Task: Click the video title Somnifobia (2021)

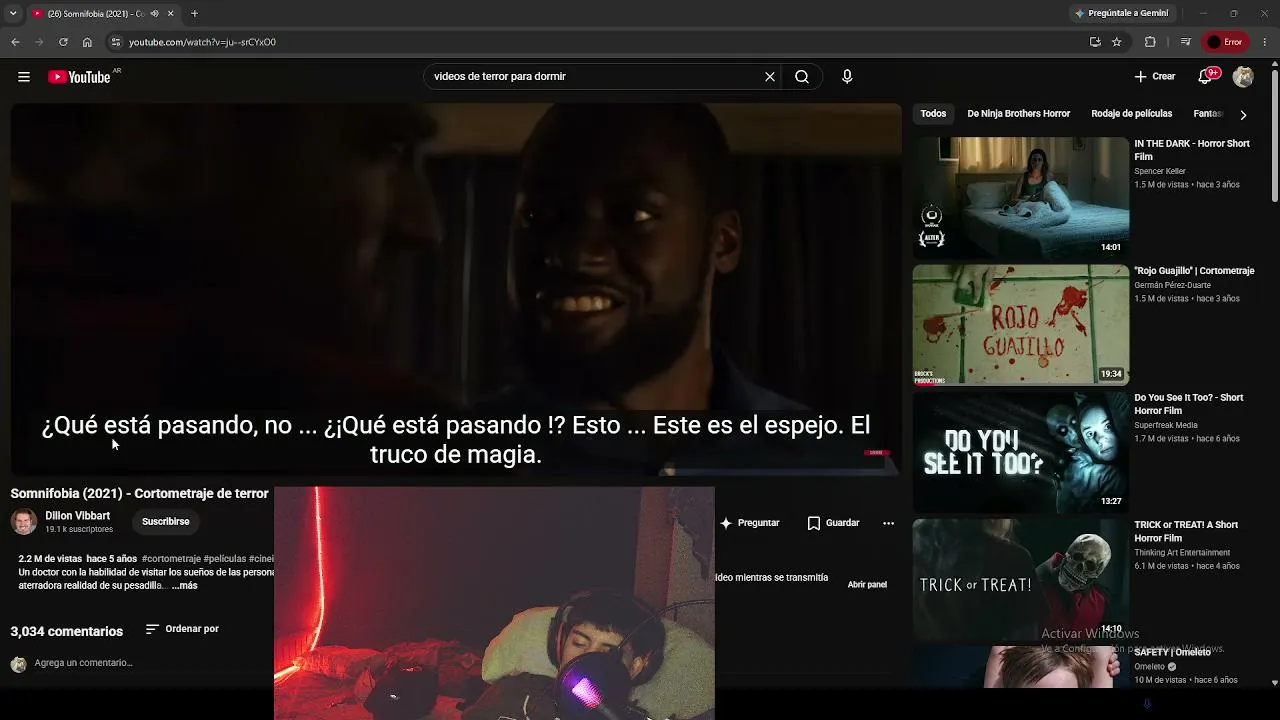Action: (x=140, y=494)
